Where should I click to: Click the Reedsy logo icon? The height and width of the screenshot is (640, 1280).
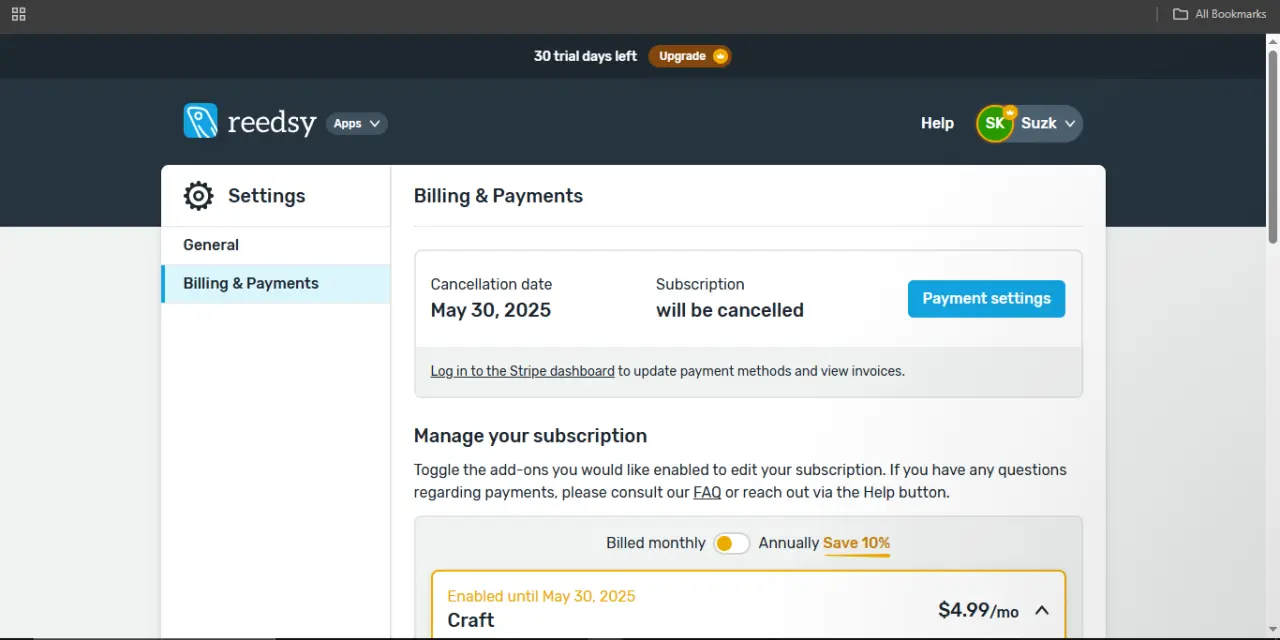pos(200,121)
